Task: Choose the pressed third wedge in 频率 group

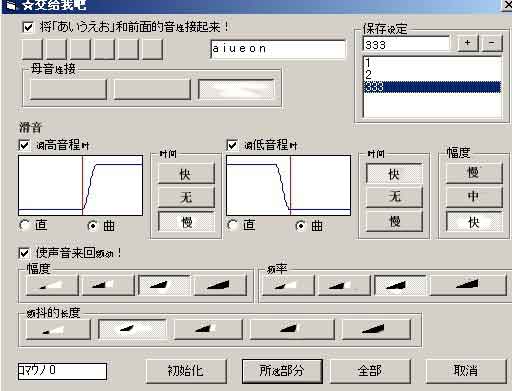Action: pos(400,285)
